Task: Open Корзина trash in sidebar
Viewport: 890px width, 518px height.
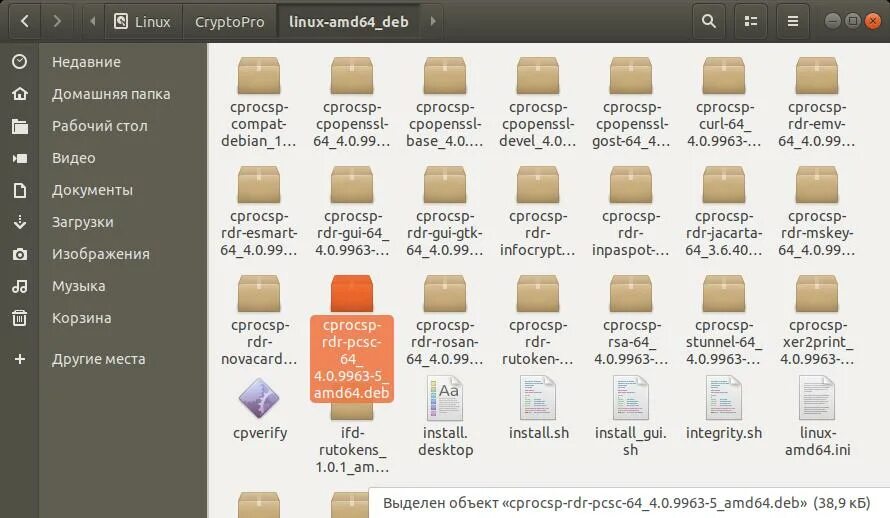Action: [x=82, y=318]
